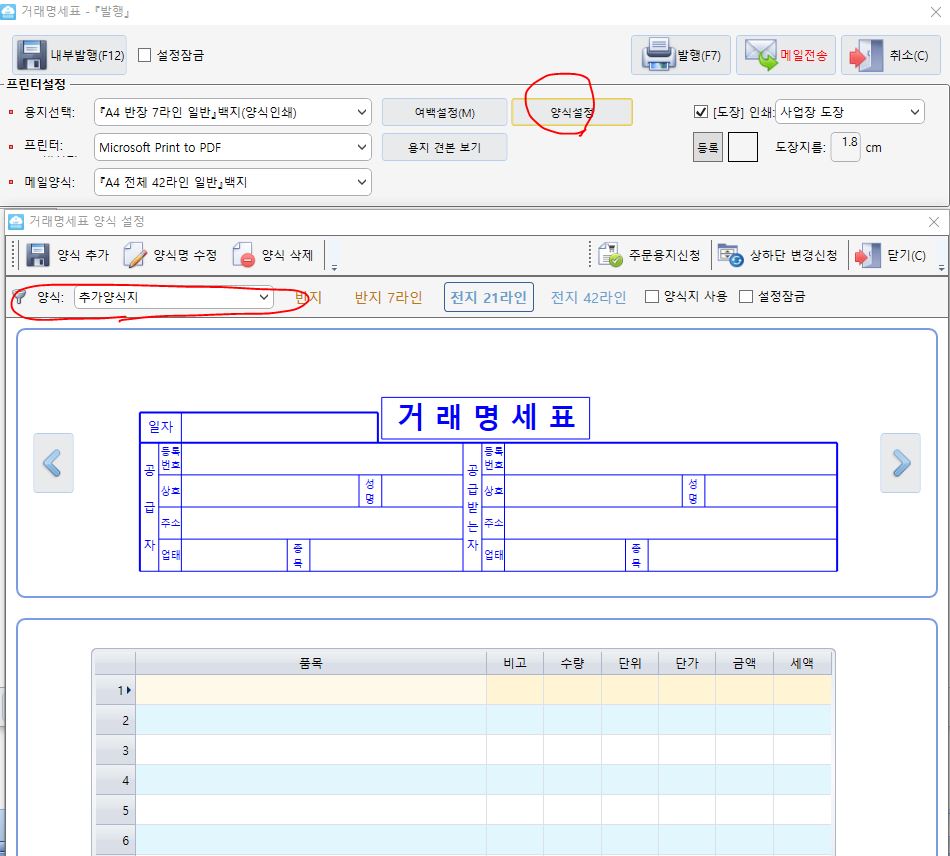Enable the 양식지 사용 checkbox

coord(652,297)
